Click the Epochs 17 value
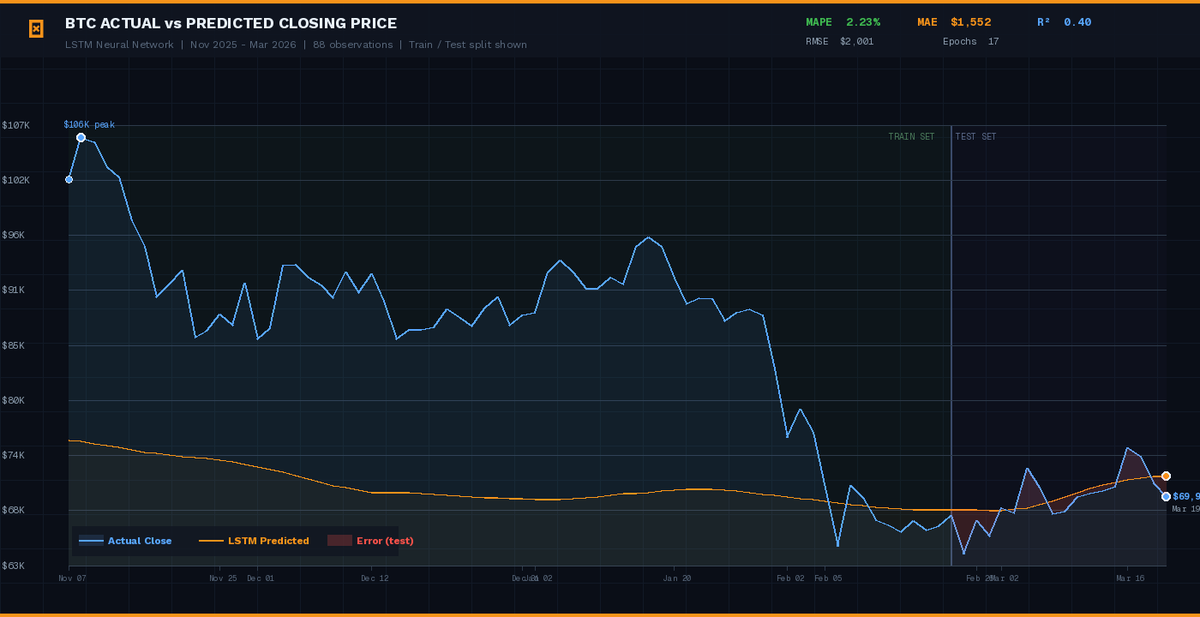1200x617 pixels. click(971, 42)
